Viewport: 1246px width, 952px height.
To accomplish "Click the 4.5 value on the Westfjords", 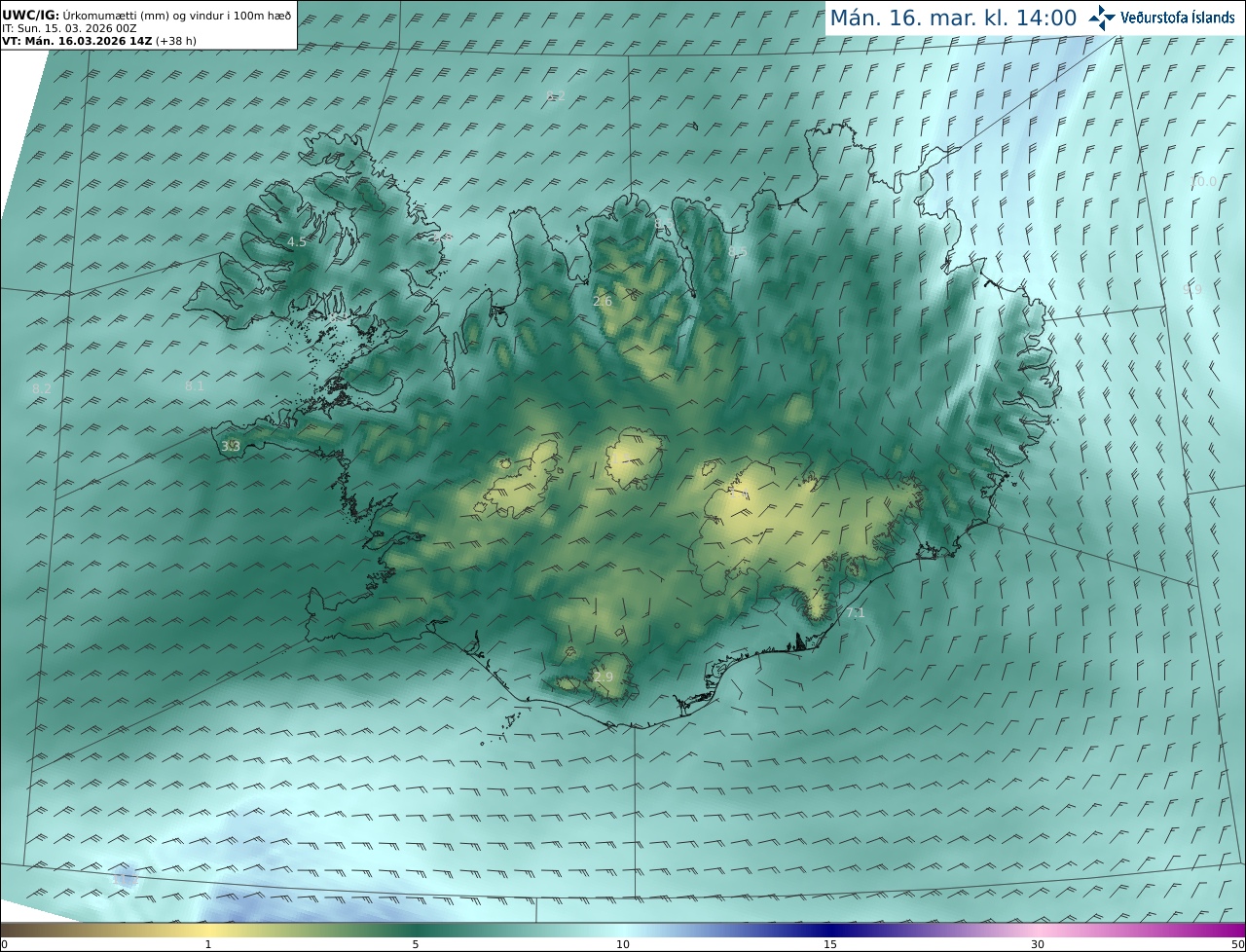I will pyautogui.click(x=297, y=242).
